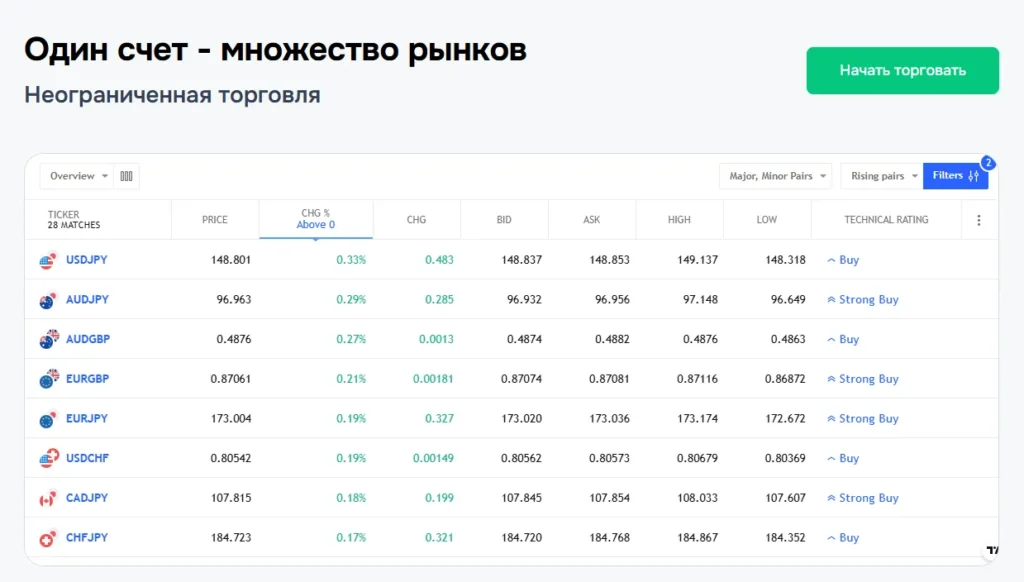Sort by the CHG % column header

click(x=316, y=219)
